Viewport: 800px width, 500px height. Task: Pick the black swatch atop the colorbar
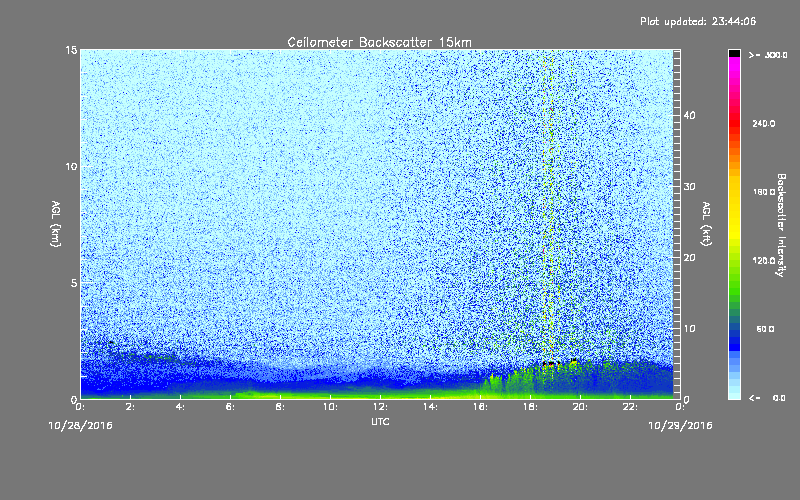[734, 53]
